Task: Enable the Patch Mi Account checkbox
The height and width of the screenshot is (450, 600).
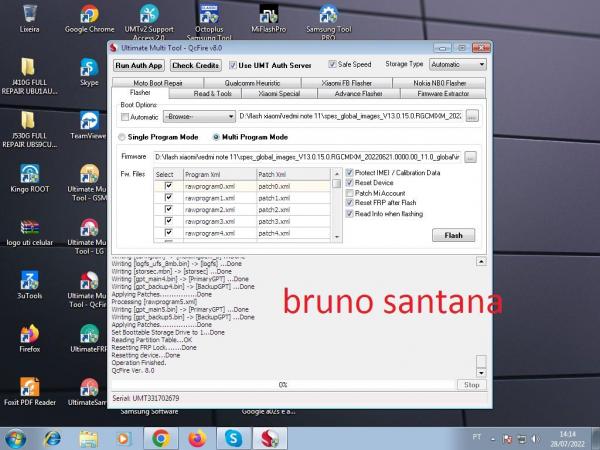Action: point(349,193)
